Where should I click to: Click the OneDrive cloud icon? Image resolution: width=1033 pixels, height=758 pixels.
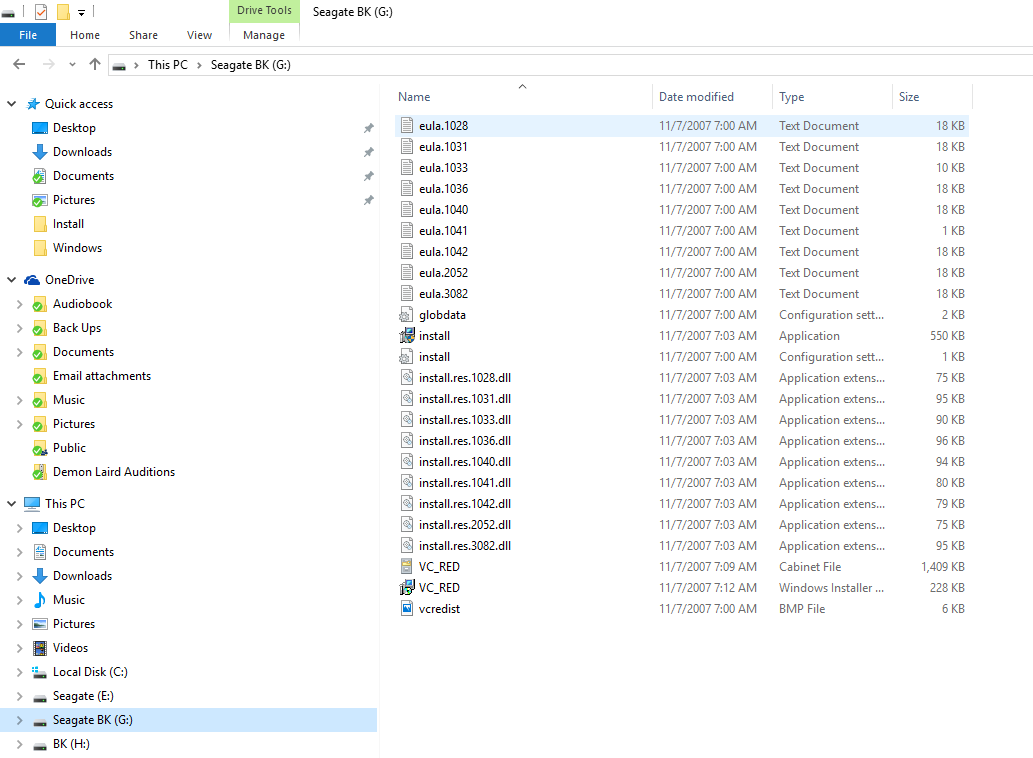click(x=32, y=280)
